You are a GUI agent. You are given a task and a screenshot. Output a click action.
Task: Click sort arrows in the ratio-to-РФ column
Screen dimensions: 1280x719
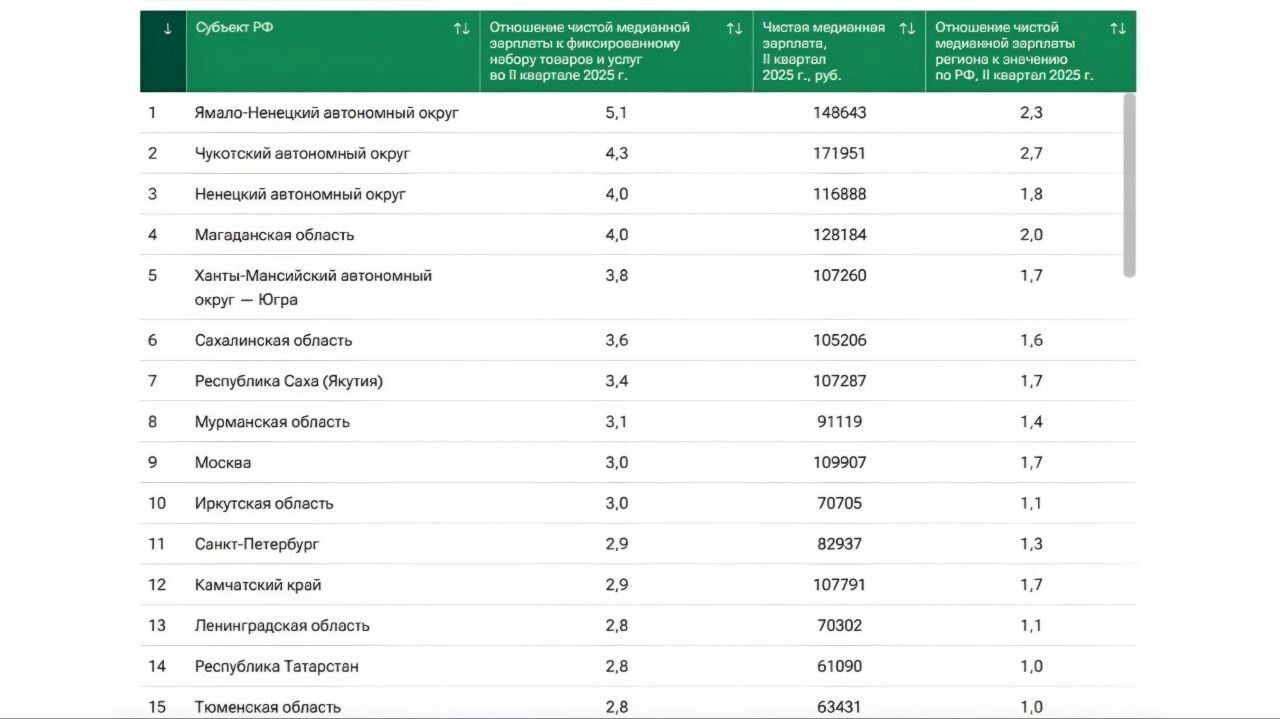[1118, 28]
